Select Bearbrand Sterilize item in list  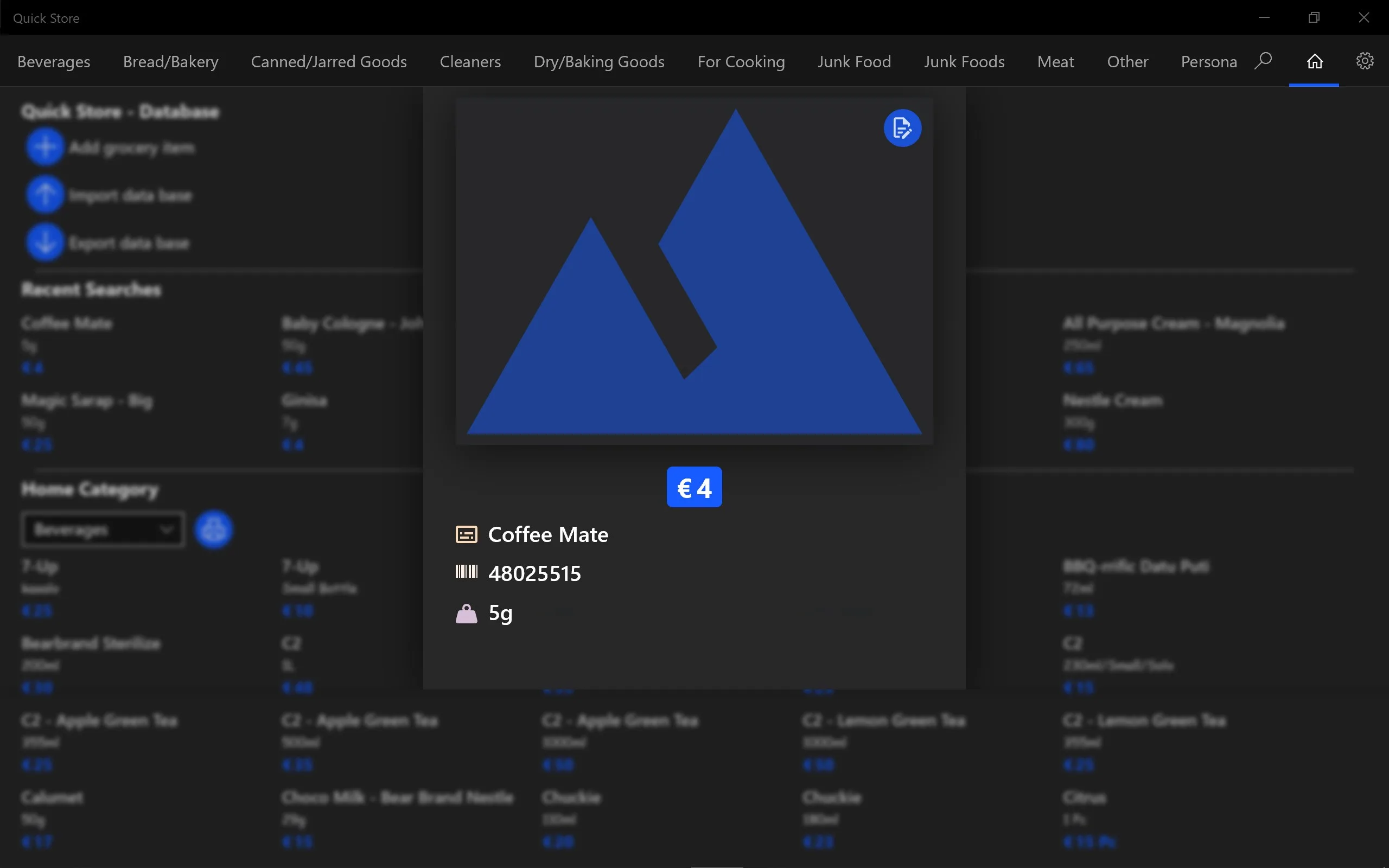[x=91, y=664]
